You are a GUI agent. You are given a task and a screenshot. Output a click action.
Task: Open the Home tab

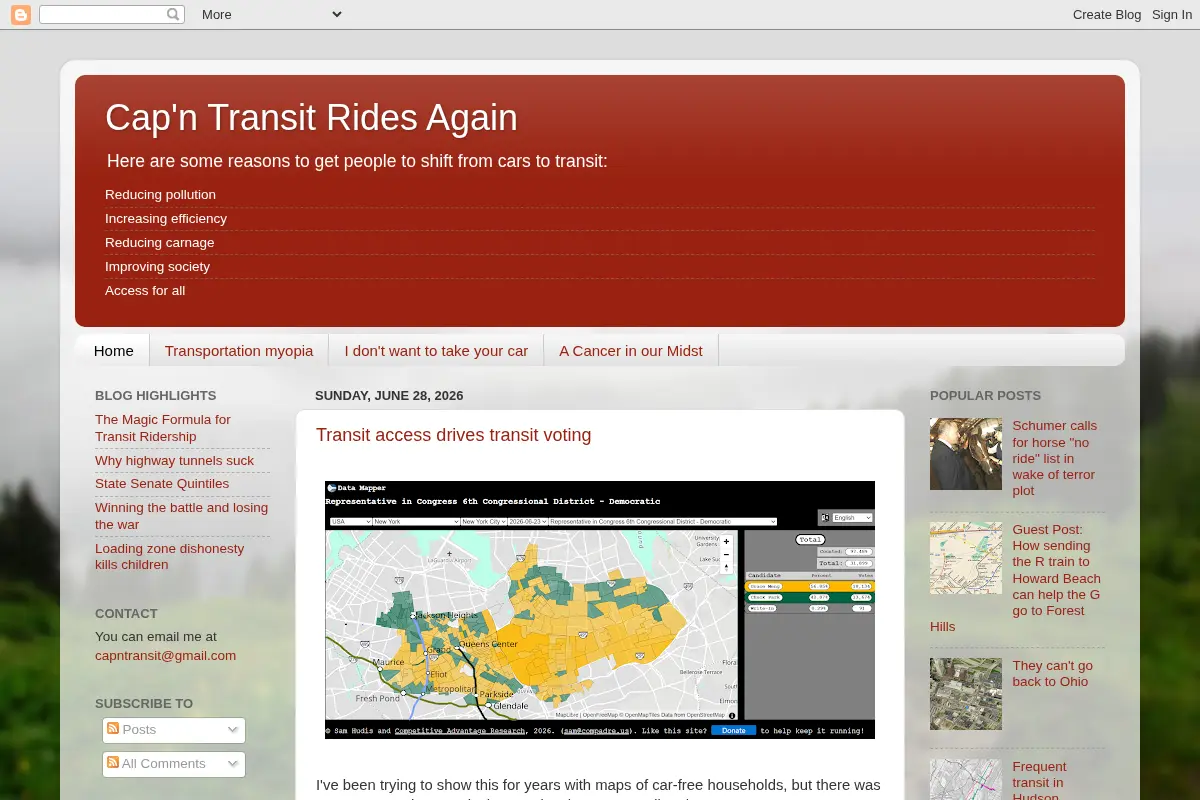113,350
